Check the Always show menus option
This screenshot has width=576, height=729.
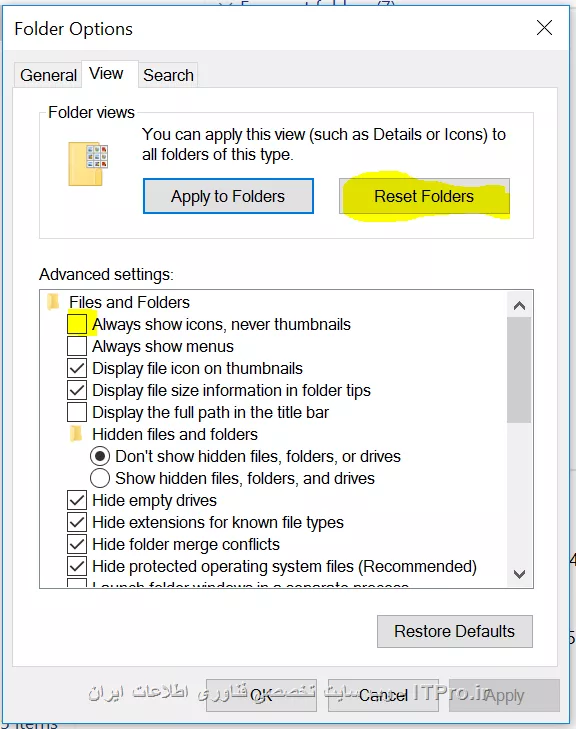pos(77,346)
